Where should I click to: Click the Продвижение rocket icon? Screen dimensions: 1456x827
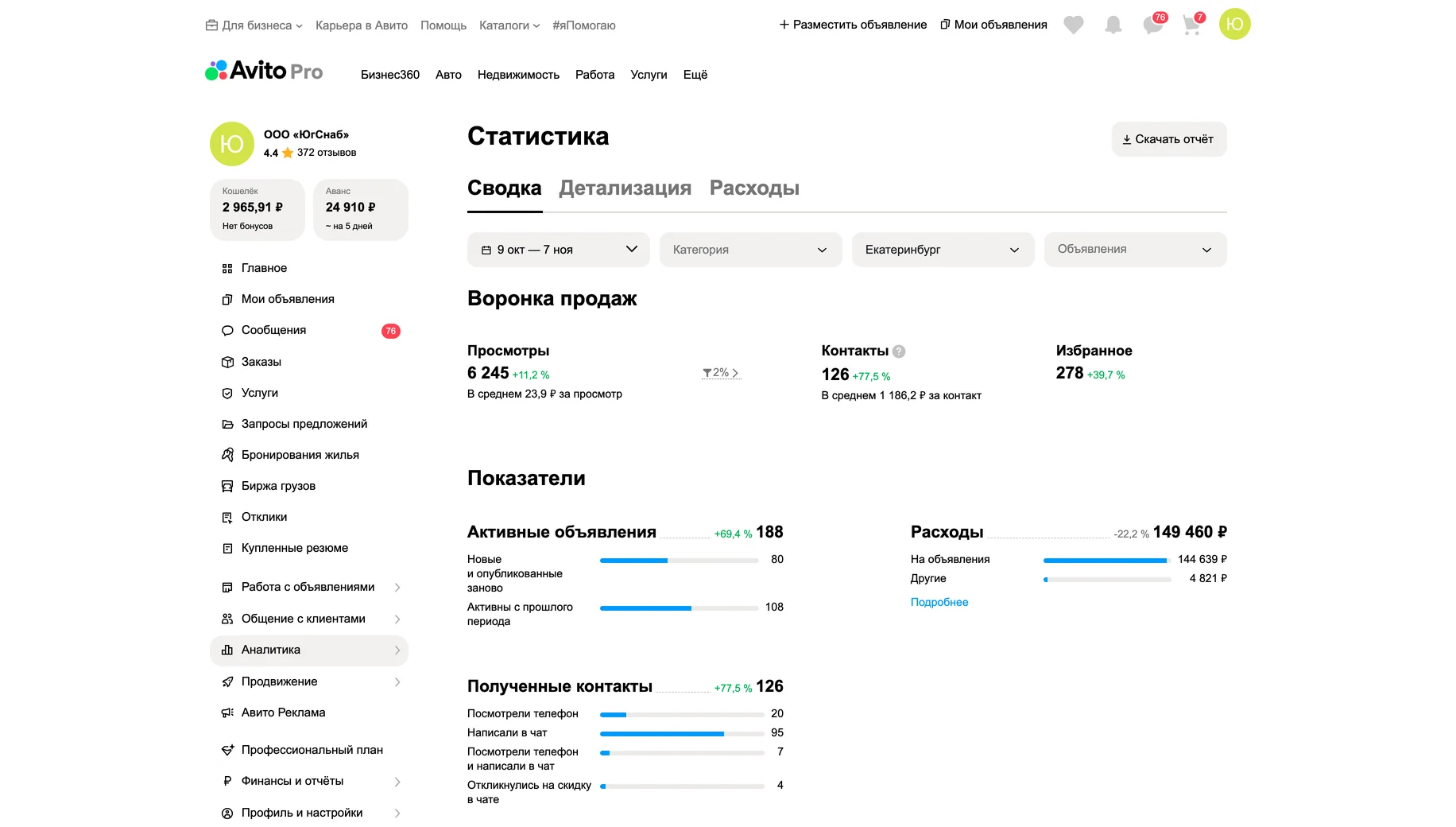(227, 681)
